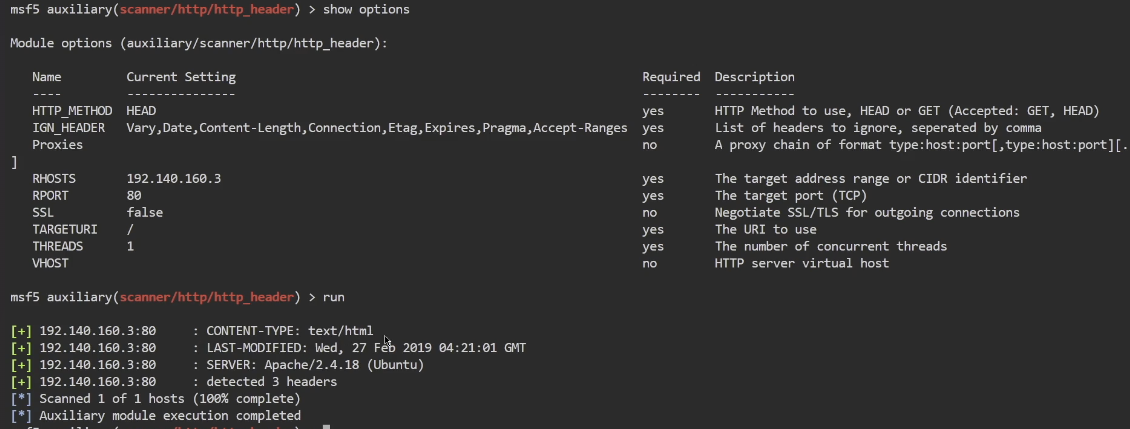Click the 'run' command text

coord(334,298)
